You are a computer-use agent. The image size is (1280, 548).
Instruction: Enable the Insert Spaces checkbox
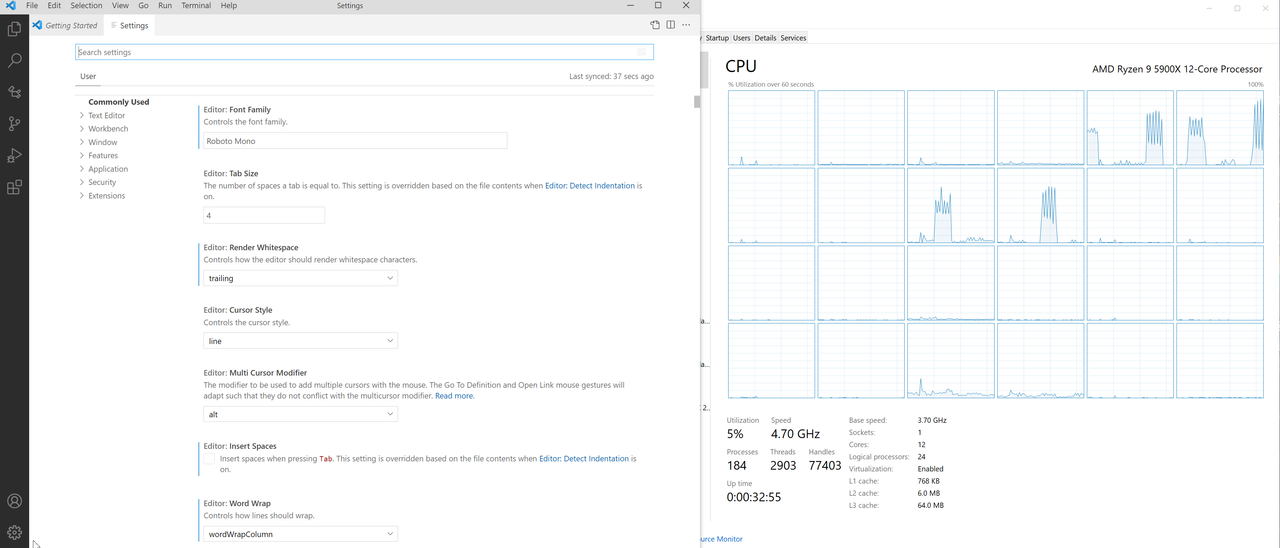(209, 459)
